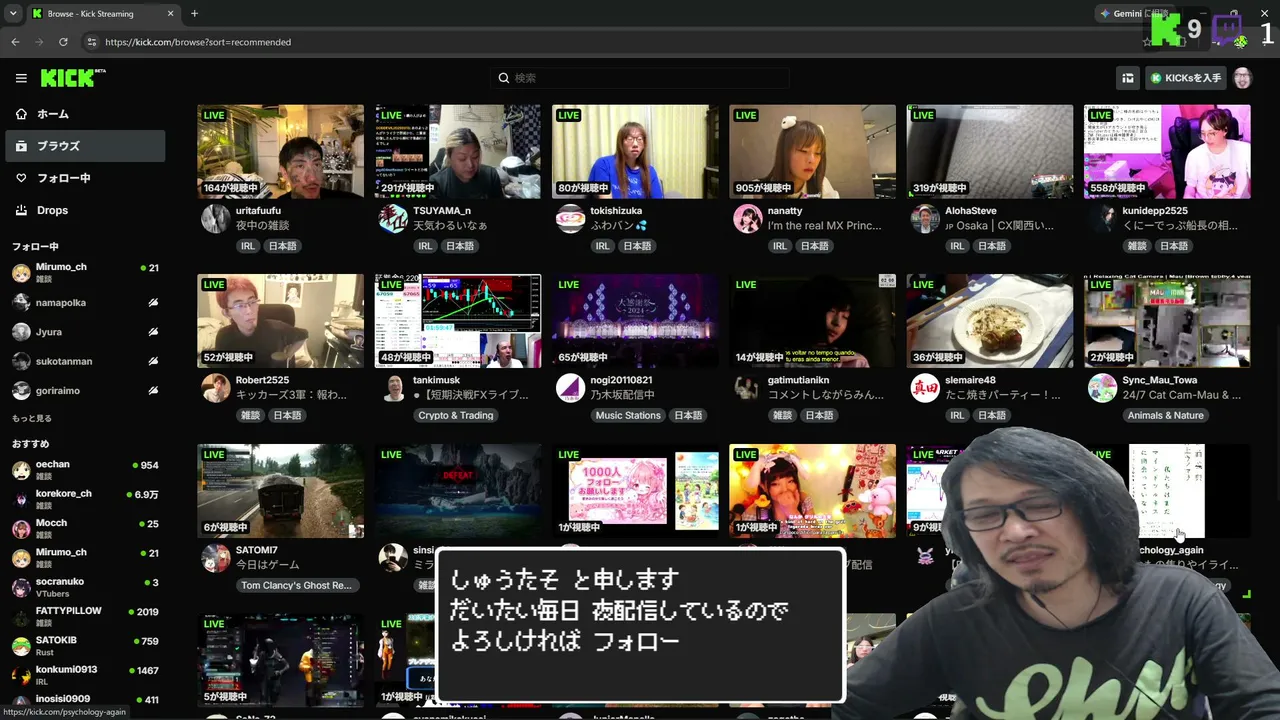This screenshot has height=720, width=1280.
Task: Click the KICKsを入手 button
Action: point(1186,78)
